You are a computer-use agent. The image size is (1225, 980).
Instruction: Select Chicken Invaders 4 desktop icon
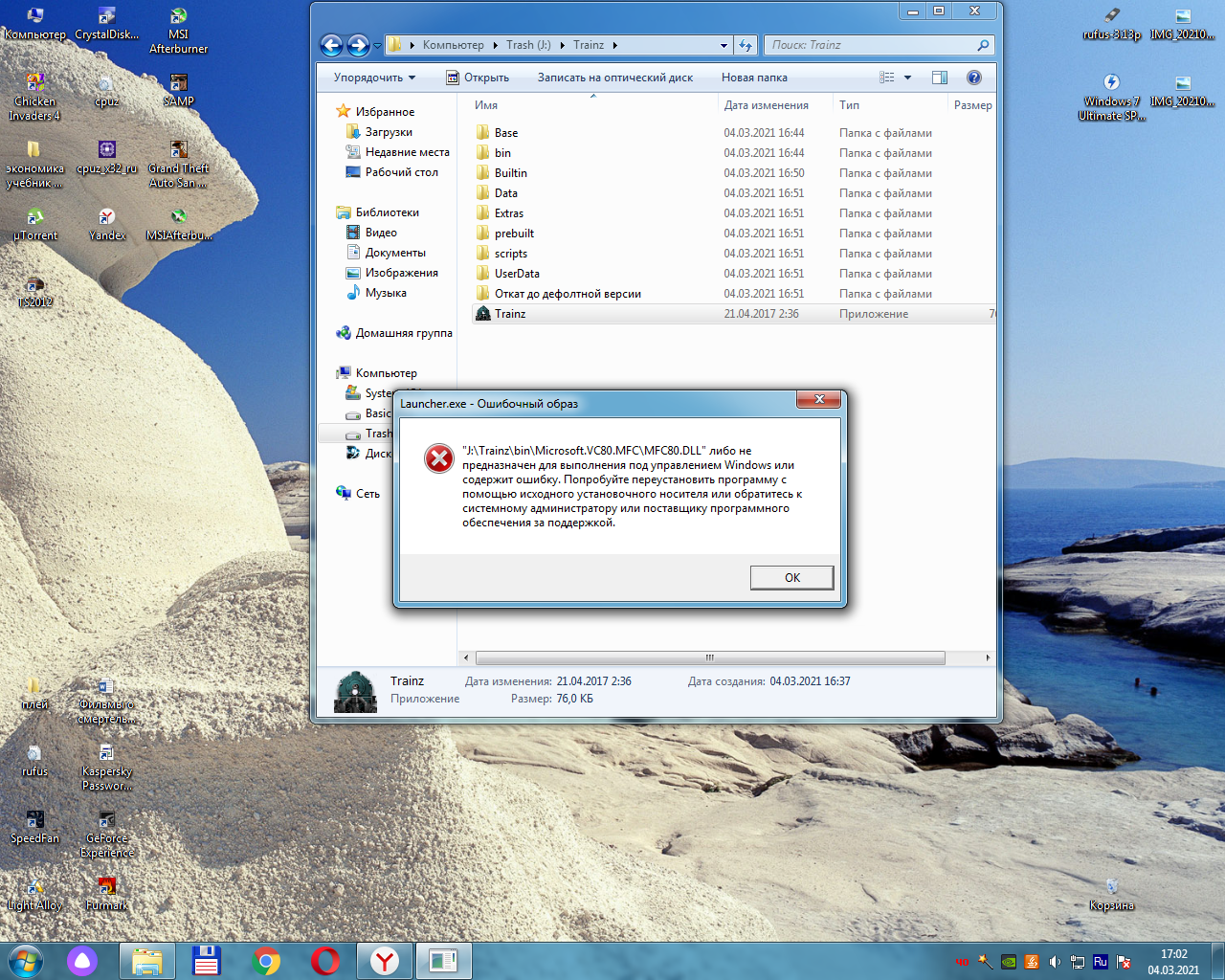pyautogui.click(x=34, y=97)
